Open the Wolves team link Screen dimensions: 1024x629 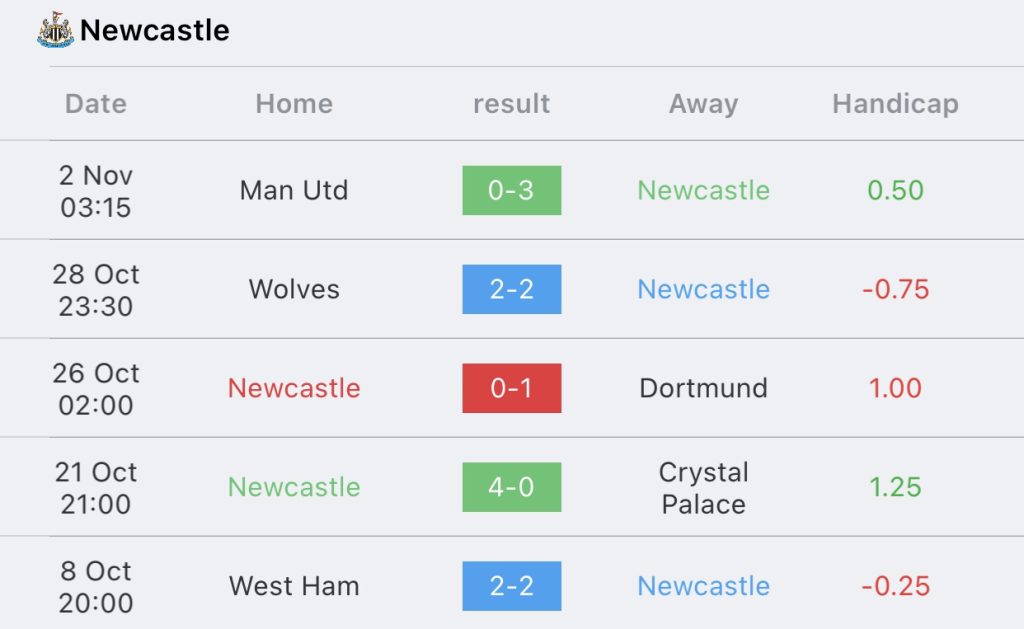(294, 289)
